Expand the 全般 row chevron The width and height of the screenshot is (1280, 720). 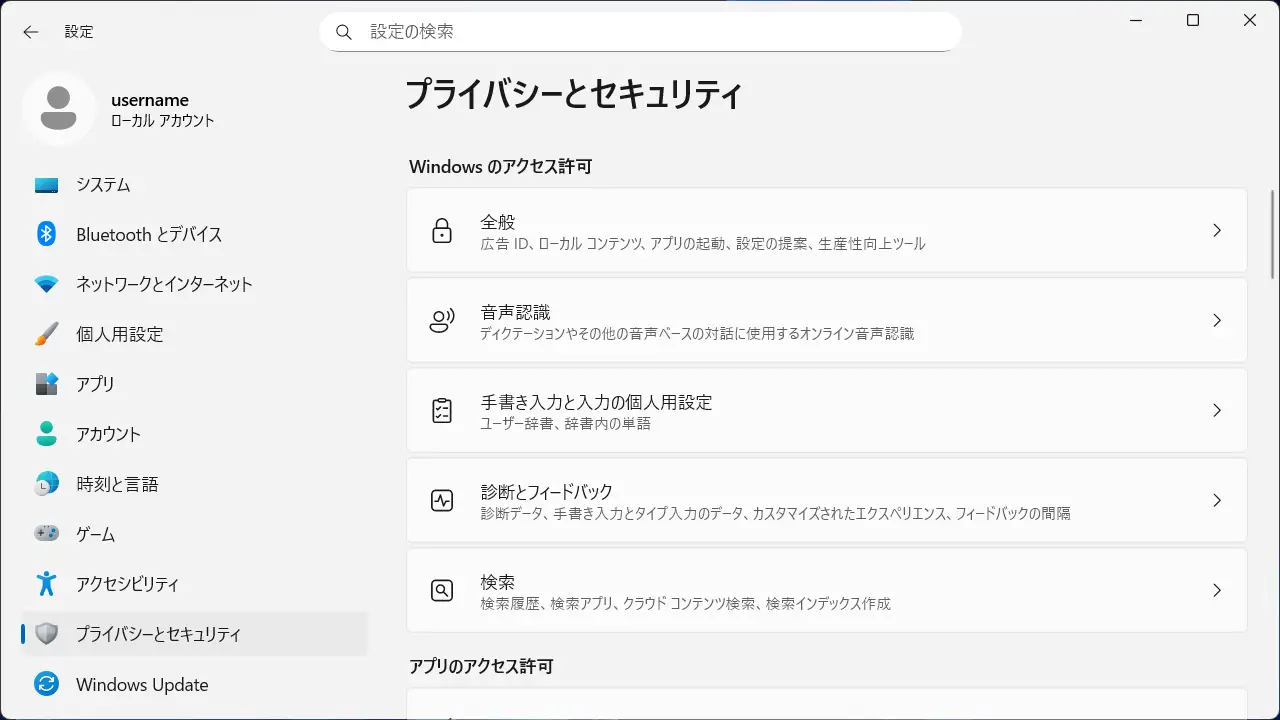(x=1216, y=230)
